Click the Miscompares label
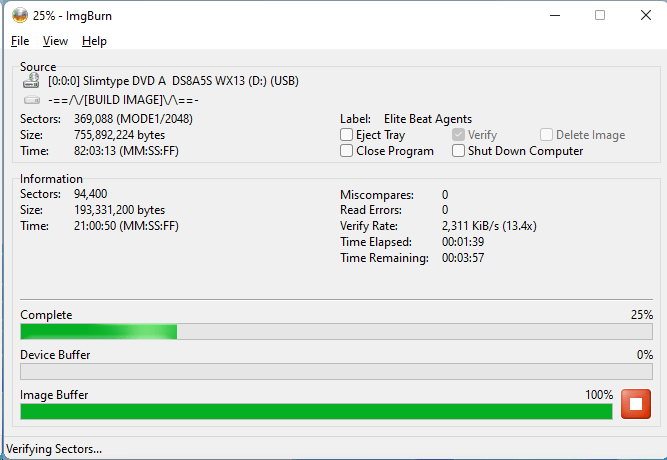The height and width of the screenshot is (460, 667). tap(377, 195)
